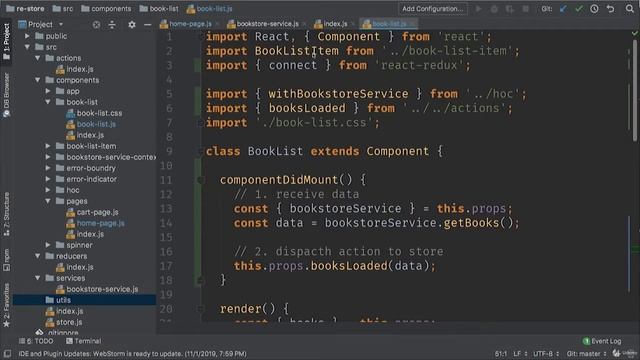Open the Terminal tool window tab
640x360 pixels.
click(x=84, y=341)
